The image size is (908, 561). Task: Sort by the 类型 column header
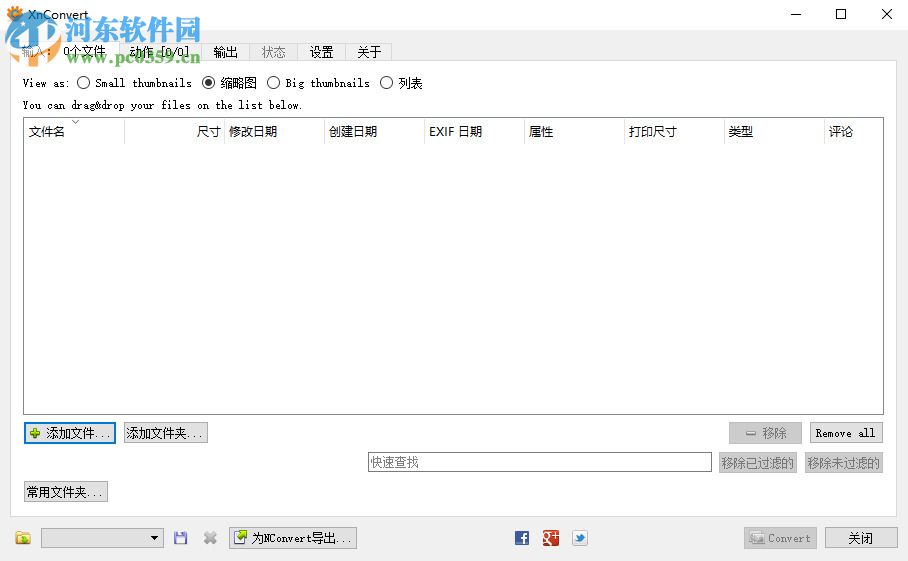[774, 131]
